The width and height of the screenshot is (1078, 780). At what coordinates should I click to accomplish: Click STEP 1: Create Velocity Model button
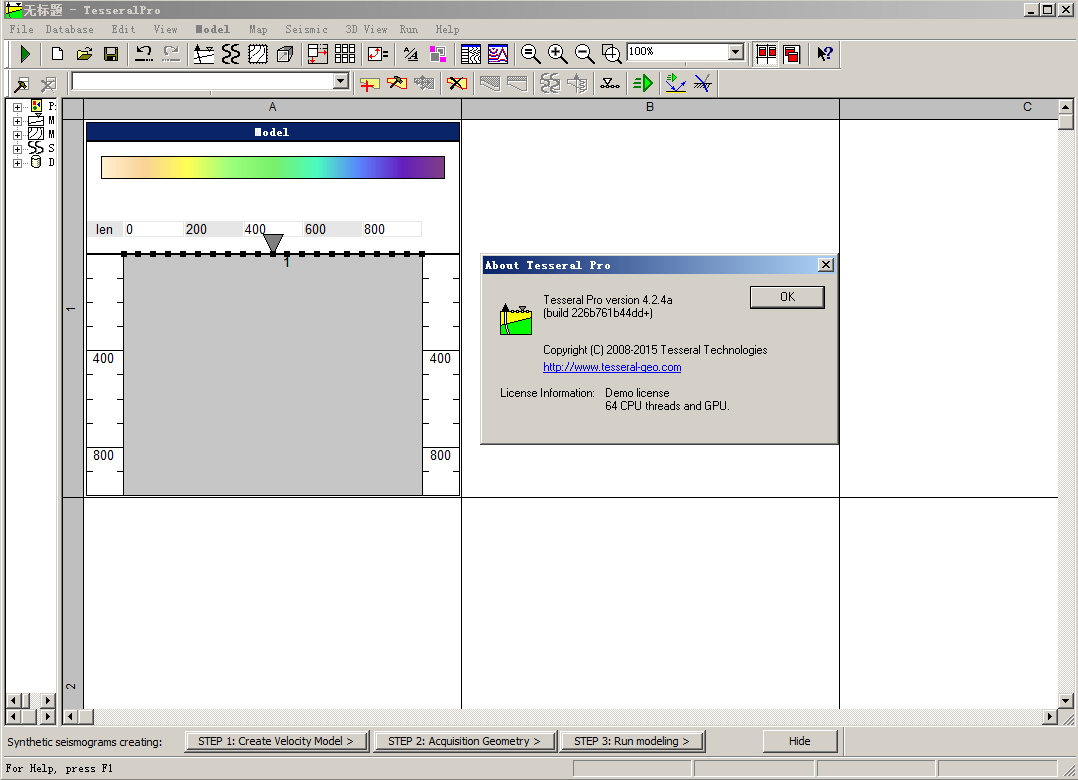pyautogui.click(x=276, y=741)
